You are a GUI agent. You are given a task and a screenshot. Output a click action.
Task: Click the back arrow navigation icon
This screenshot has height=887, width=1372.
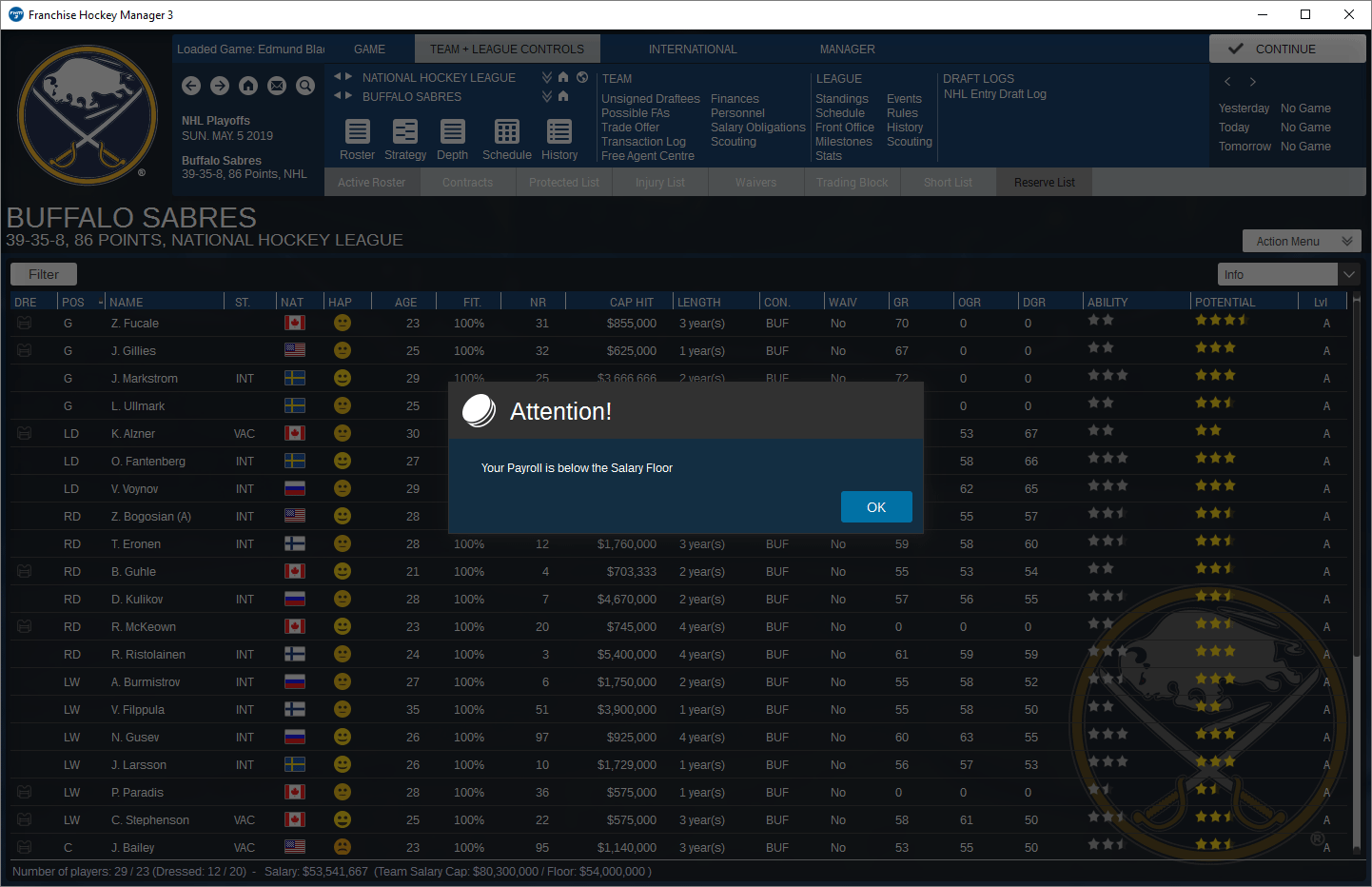point(191,86)
